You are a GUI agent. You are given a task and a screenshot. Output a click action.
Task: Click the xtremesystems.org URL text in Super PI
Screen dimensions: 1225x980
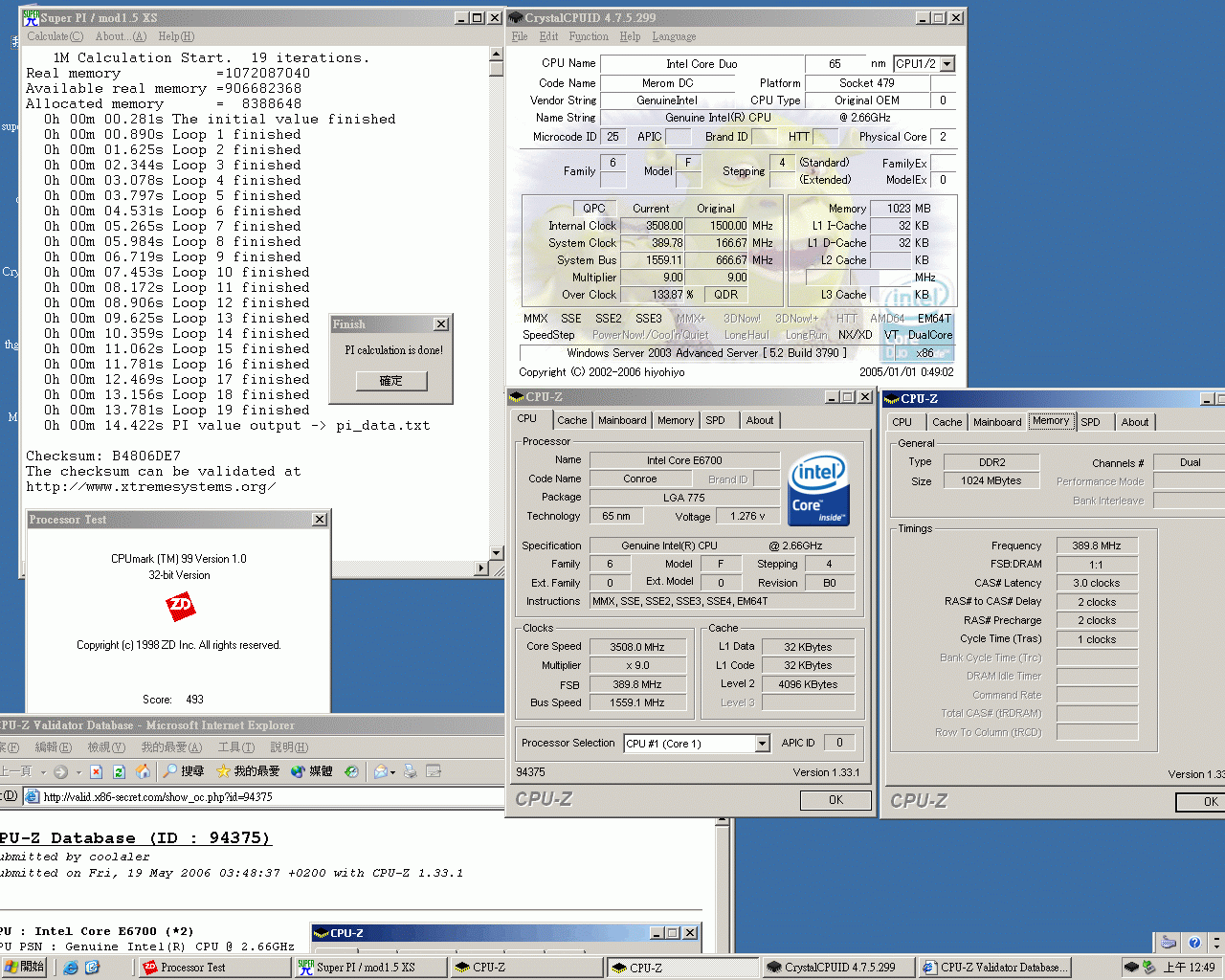pos(150,486)
